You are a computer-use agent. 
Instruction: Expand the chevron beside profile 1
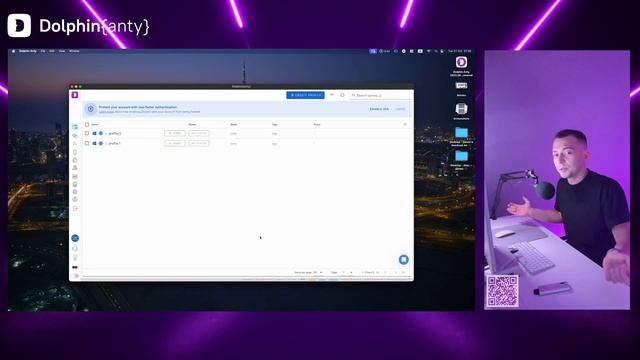pyautogui.click(x=106, y=144)
